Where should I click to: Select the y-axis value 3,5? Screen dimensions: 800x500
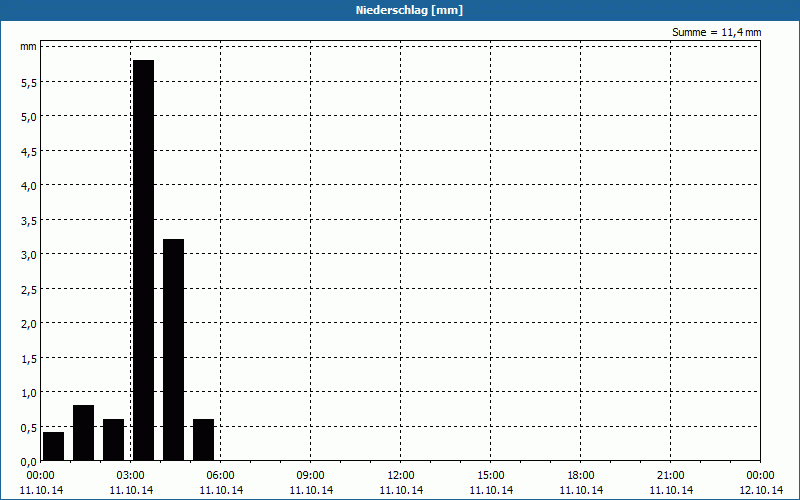29,221
